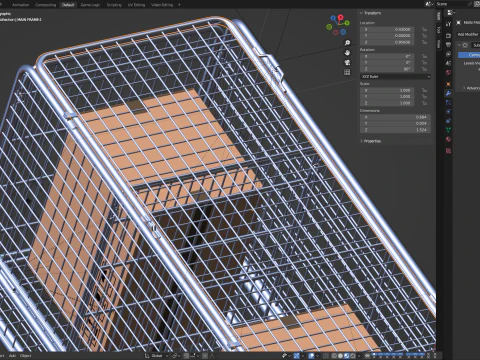Open the Physics properties tab icon
This screenshot has height=360, width=480.
pos(448,112)
